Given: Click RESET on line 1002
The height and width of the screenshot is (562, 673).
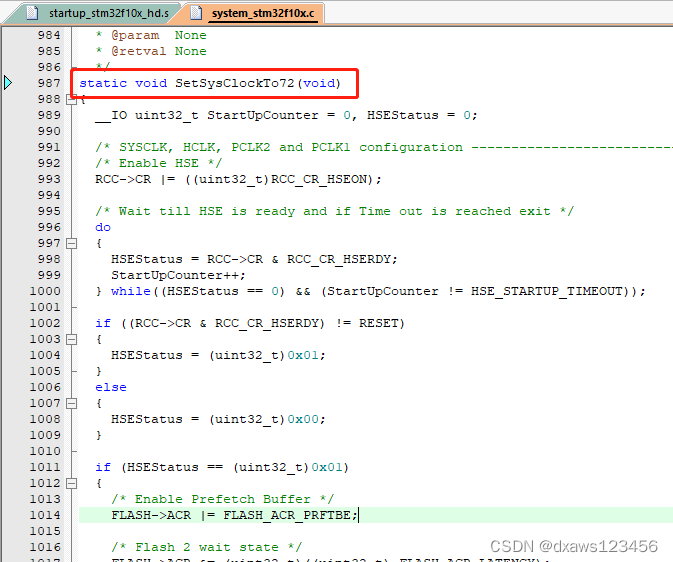Looking at the screenshot, I should click(x=379, y=323).
